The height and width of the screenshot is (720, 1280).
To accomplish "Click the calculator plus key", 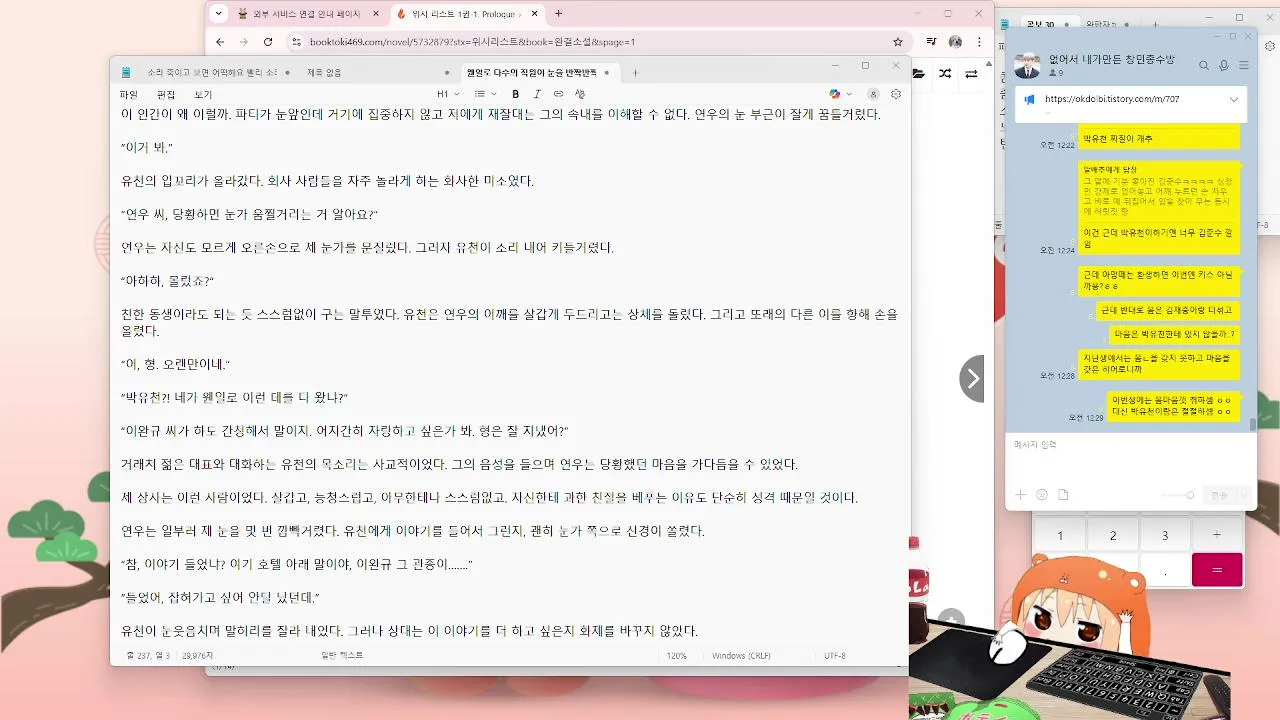I will 1217,535.
